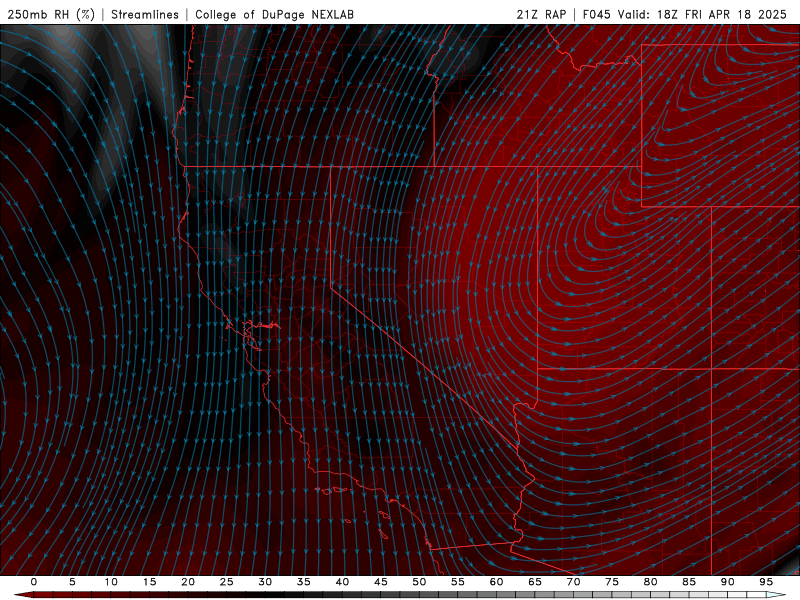Click the "F045" forecast hour text
Viewport: 800px width, 600px height.
[x=596, y=14]
